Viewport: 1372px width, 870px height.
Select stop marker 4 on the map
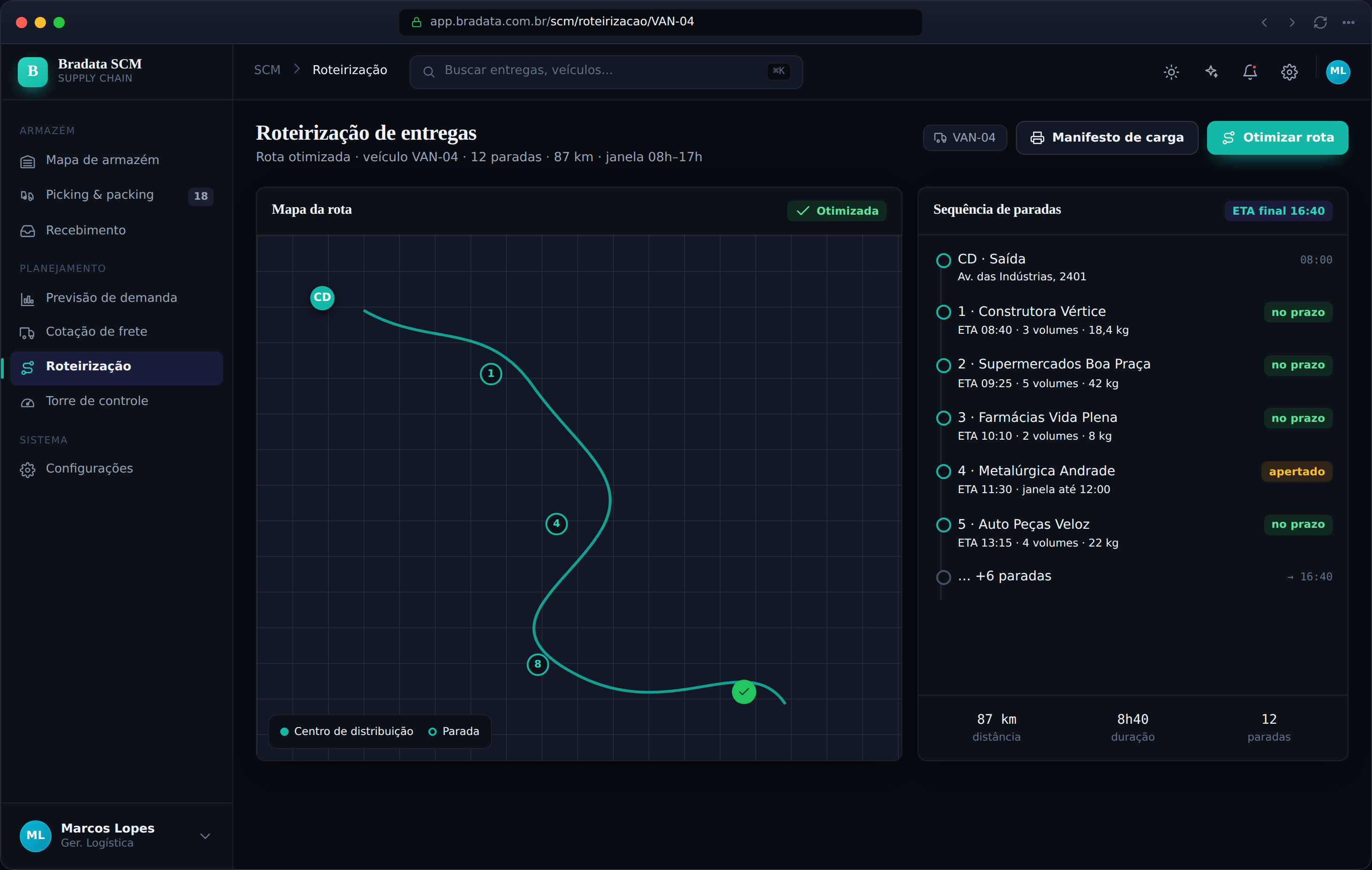coord(556,524)
